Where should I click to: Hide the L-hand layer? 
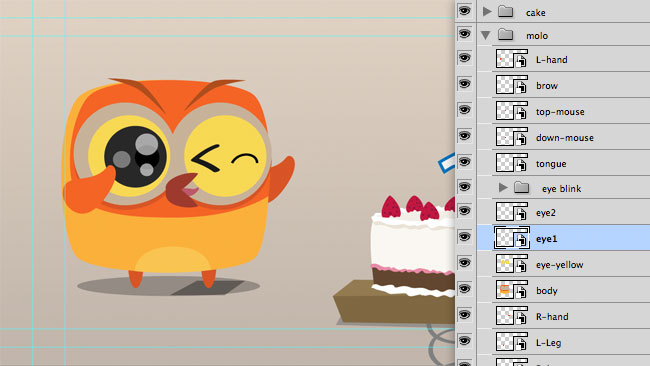point(464,58)
